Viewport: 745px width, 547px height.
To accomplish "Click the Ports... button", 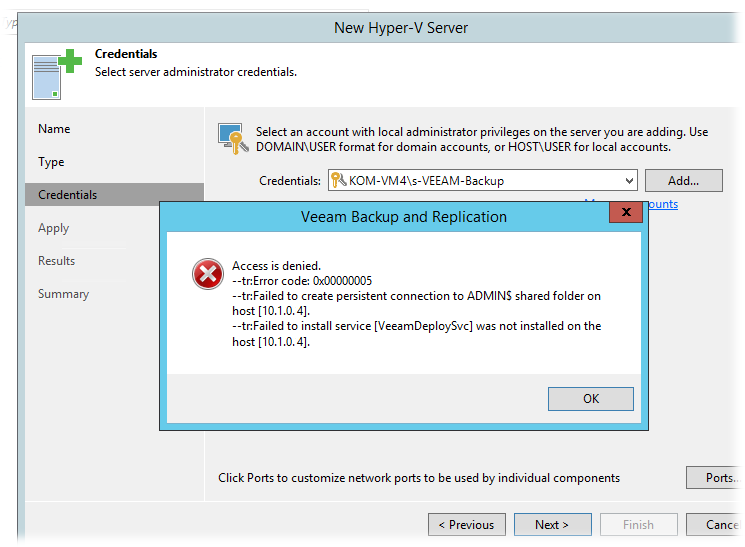I will [715, 478].
